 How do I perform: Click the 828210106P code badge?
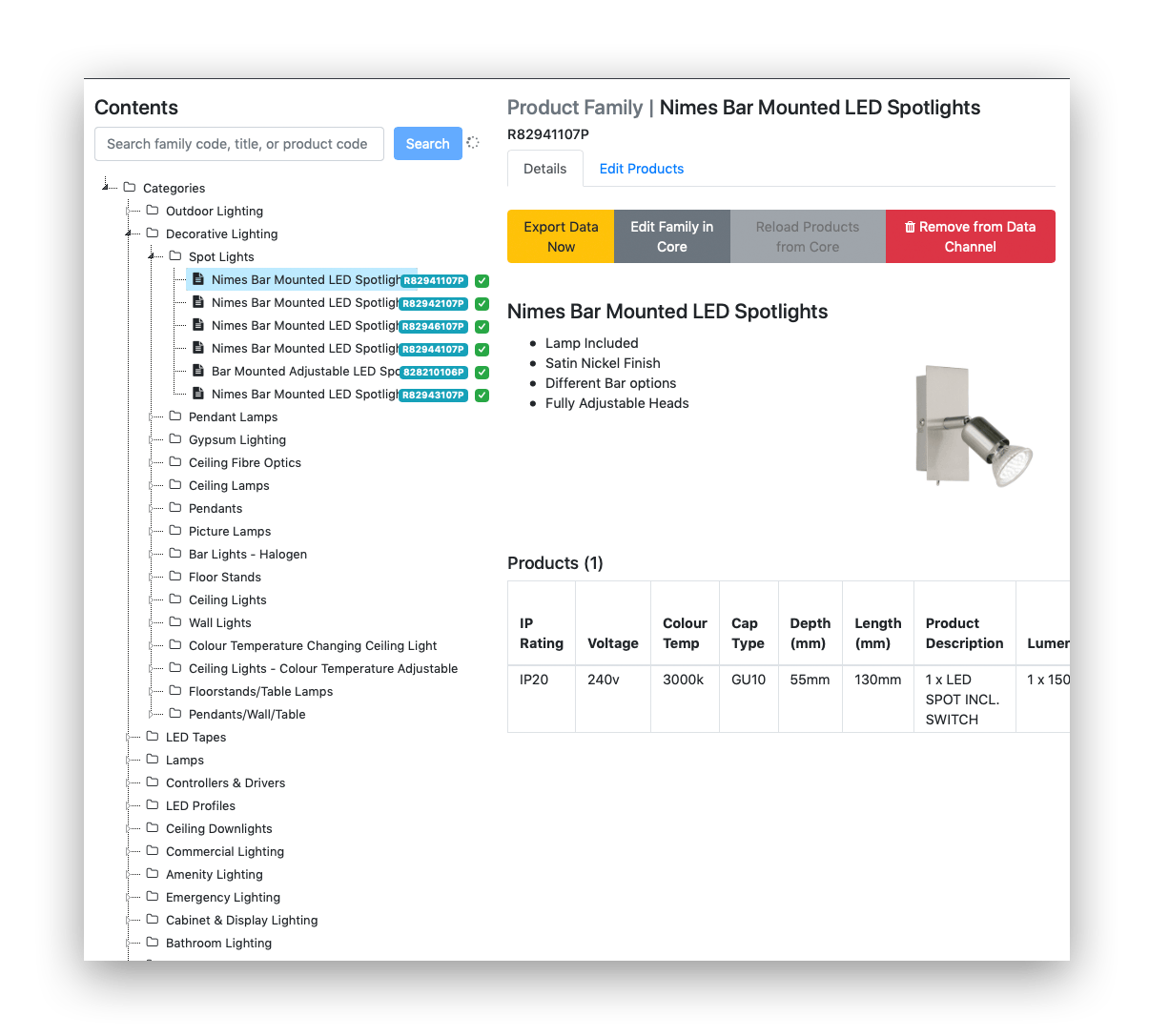[434, 373]
